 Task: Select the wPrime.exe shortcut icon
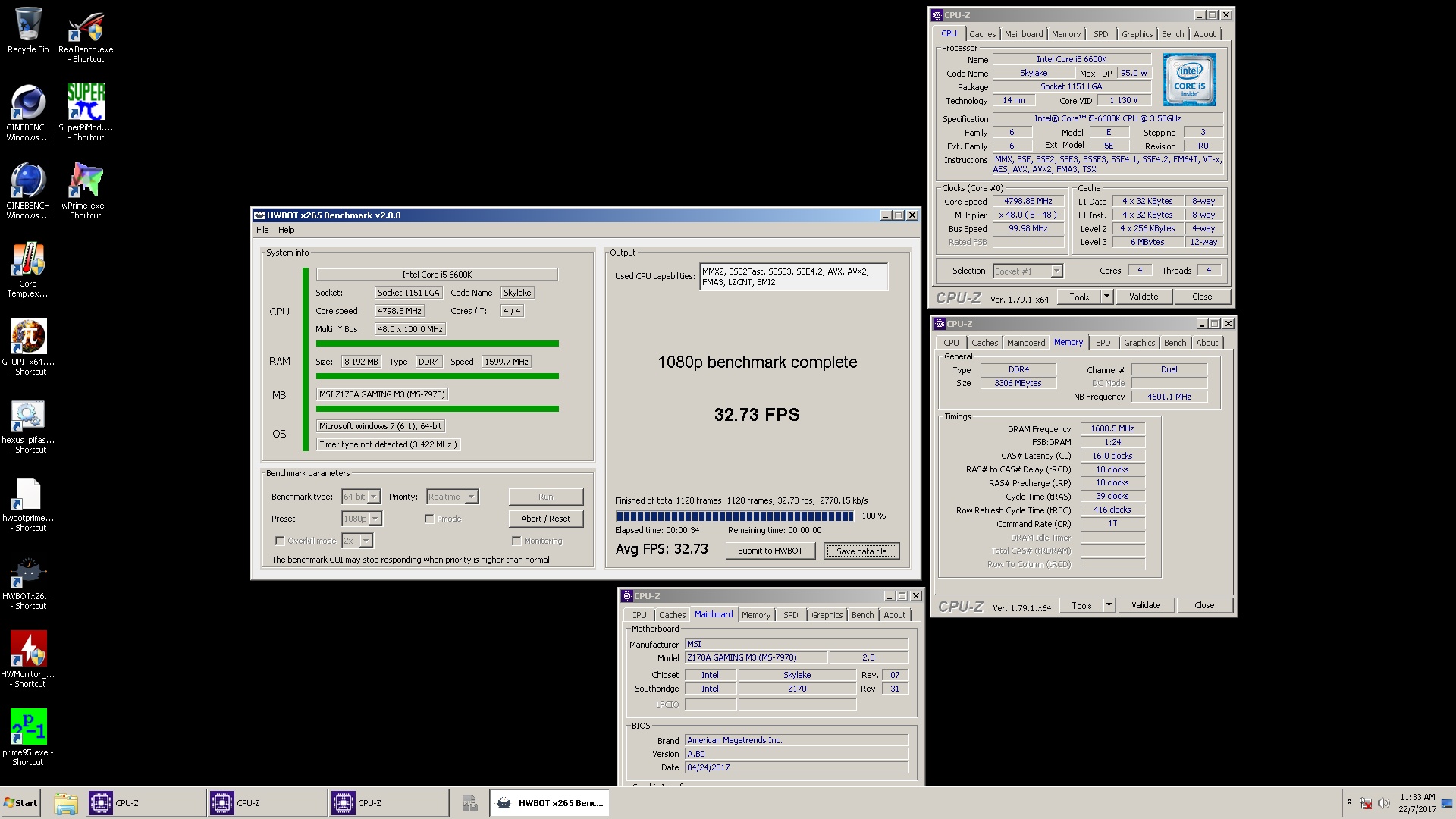click(x=86, y=191)
